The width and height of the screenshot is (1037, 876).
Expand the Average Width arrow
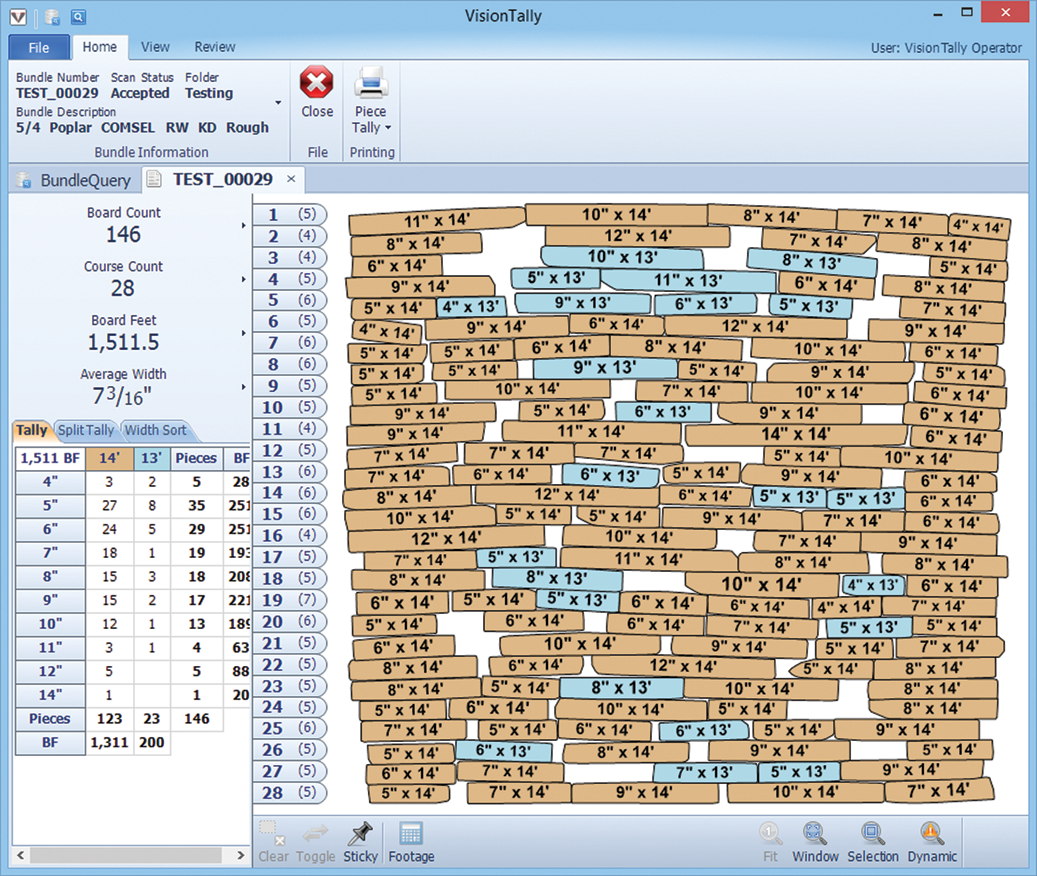[243, 387]
